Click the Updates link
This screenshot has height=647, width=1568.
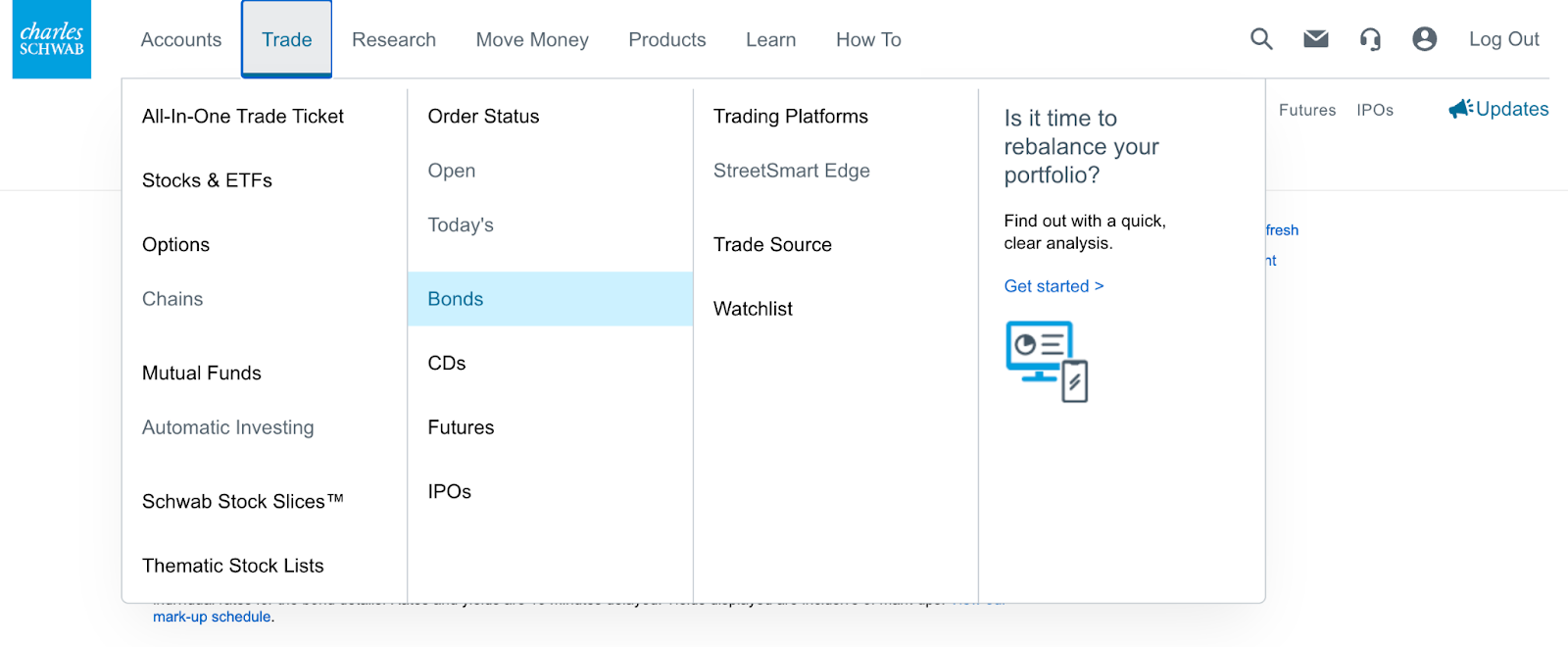pyautogui.click(x=1512, y=109)
